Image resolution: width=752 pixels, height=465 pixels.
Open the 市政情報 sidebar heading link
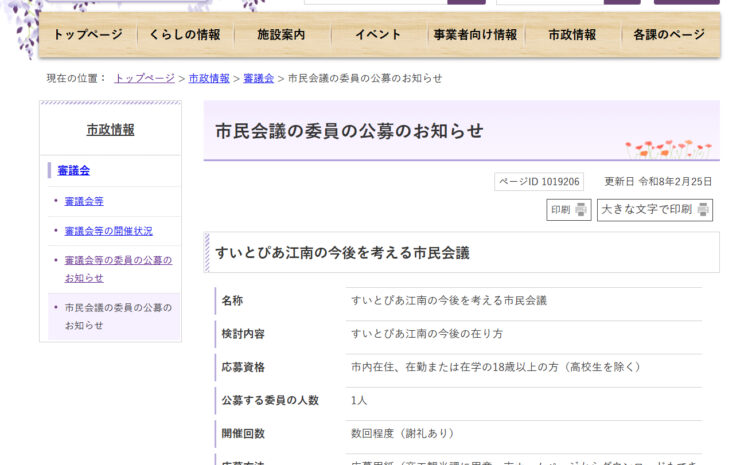[x=110, y=129]
